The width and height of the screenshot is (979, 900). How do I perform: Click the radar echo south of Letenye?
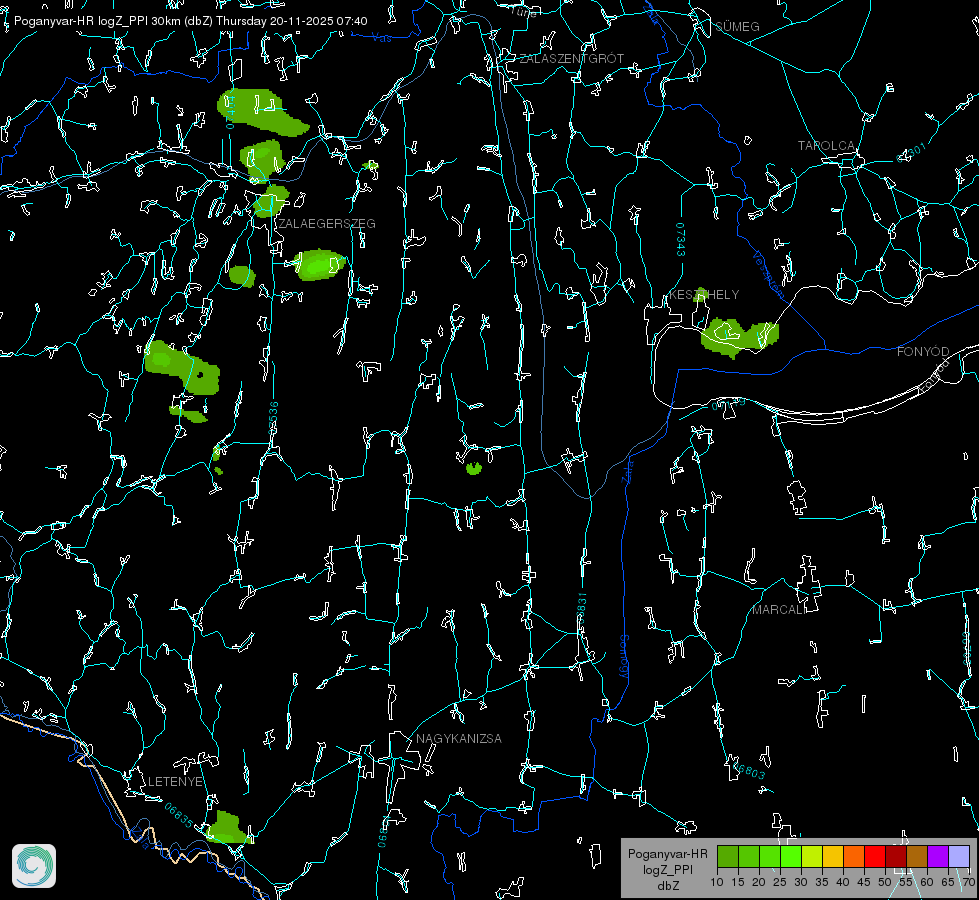pyautogui.click(x=227, y=827)
